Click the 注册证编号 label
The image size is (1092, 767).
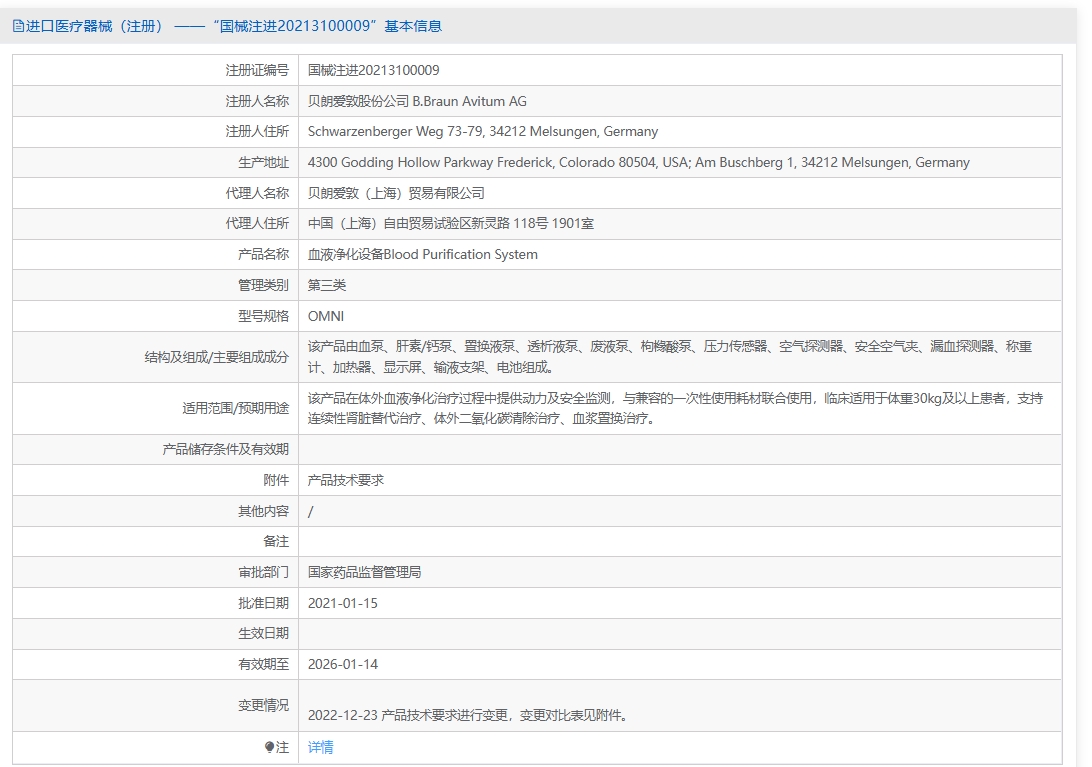point(256,70)
